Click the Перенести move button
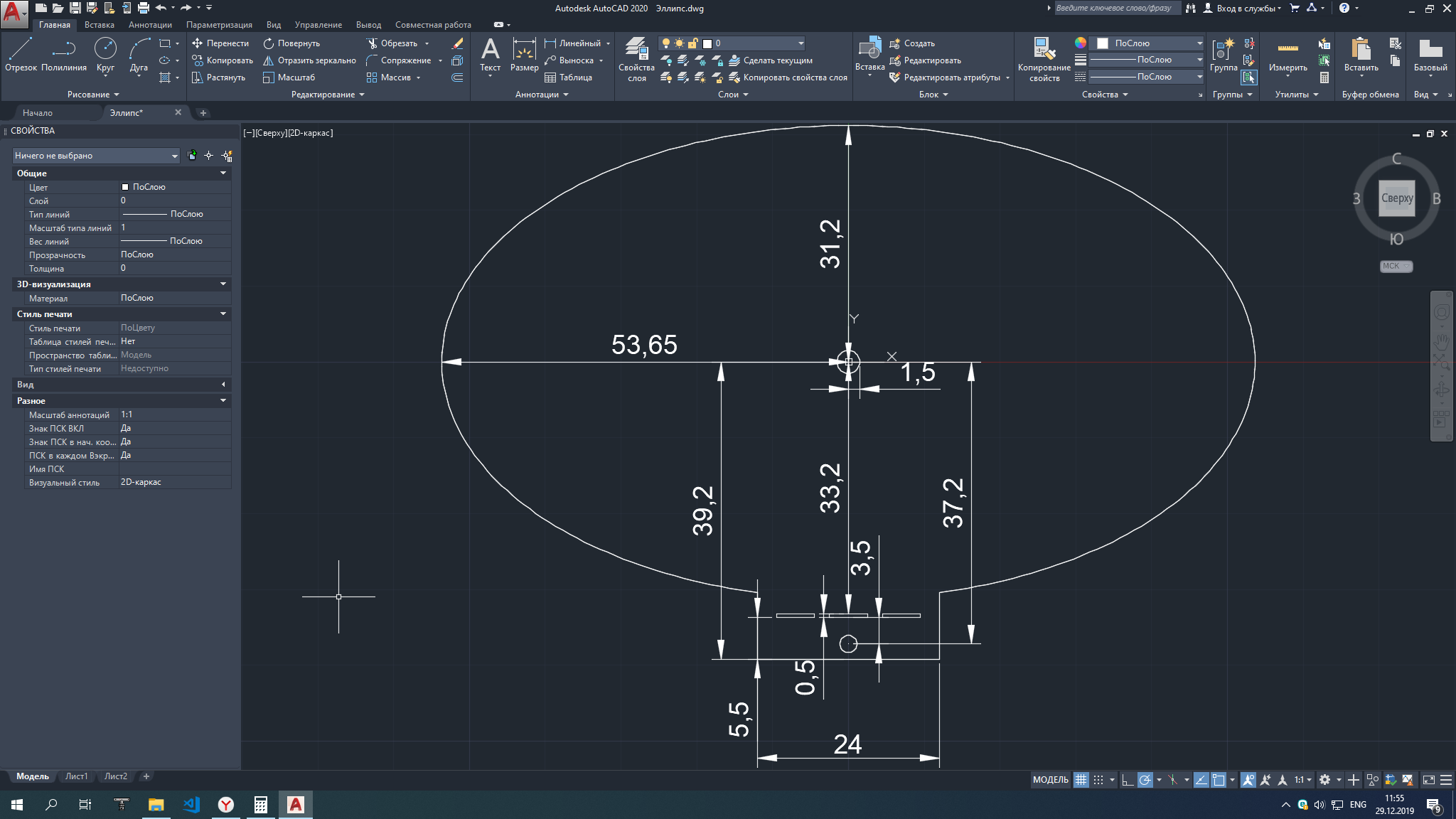Viewport: 1456px width, 819px height. pos(220,43)
